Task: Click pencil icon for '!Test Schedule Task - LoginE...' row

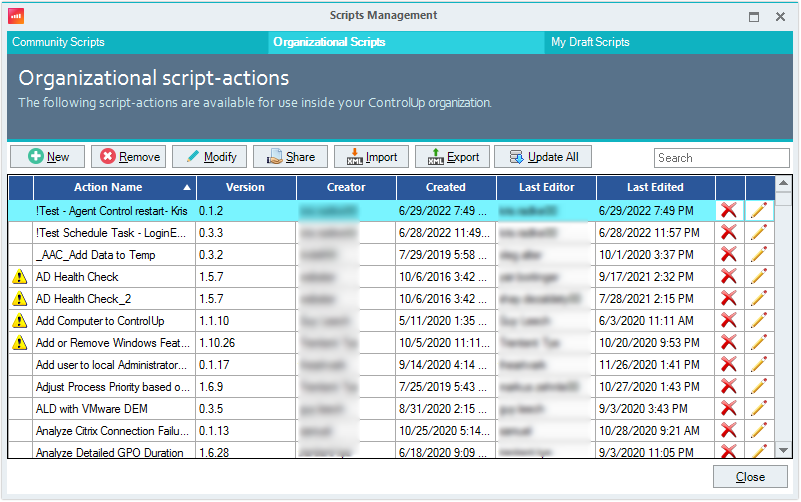Action: pos(759,232)
